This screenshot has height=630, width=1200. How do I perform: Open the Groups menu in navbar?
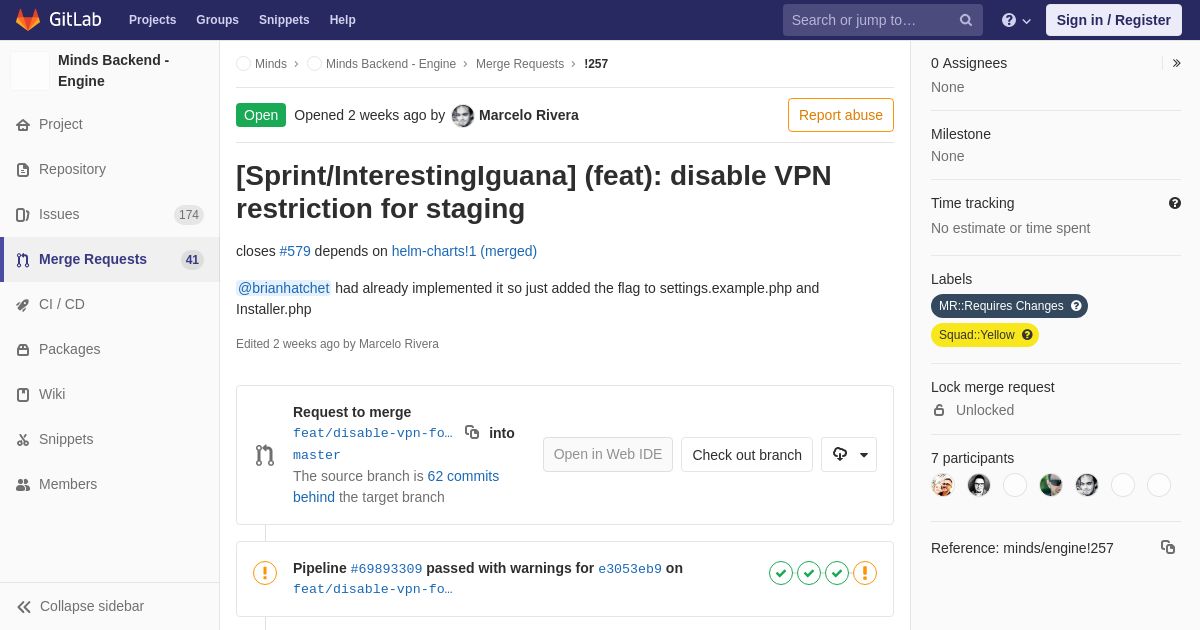coord(217,20)
